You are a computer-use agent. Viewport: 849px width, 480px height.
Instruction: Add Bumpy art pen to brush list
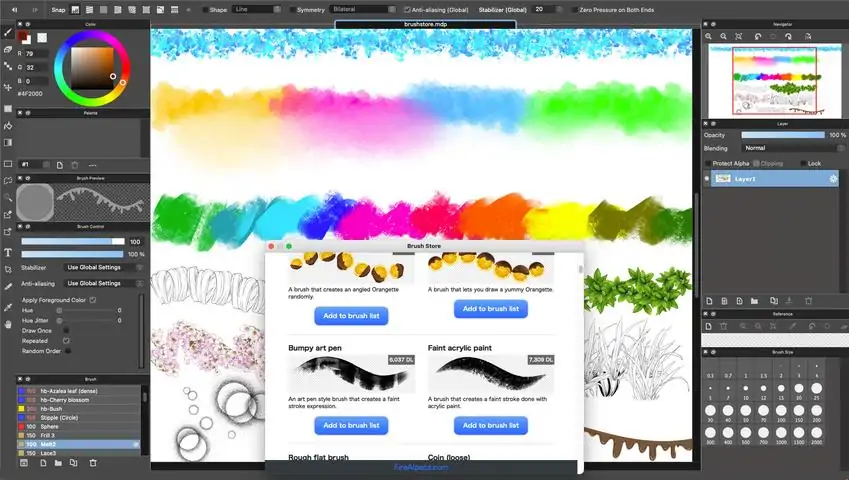[351, 425]
